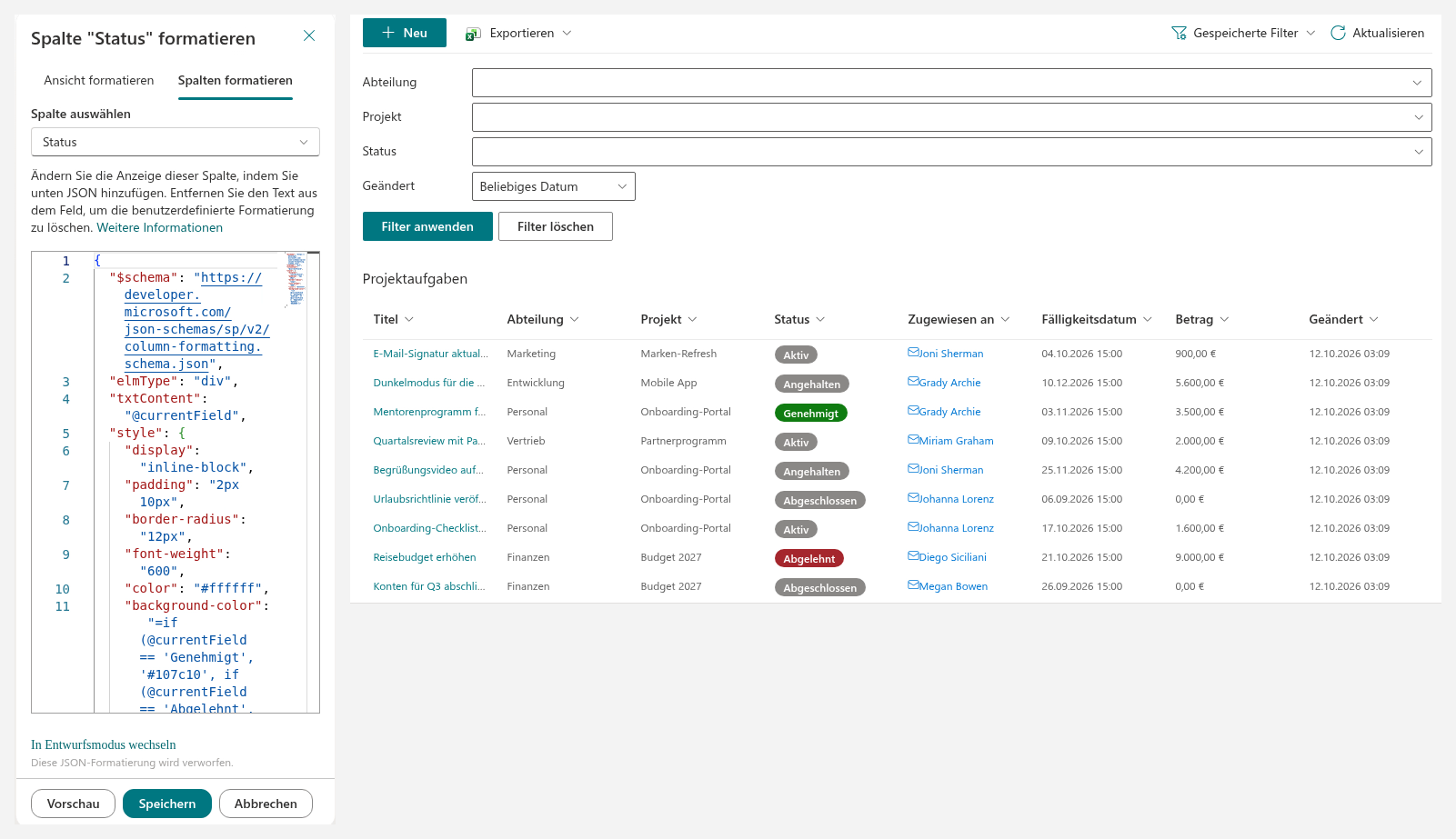
Task: Click Betrag value 9.000,00 €
Action: tap(1200, 557)
